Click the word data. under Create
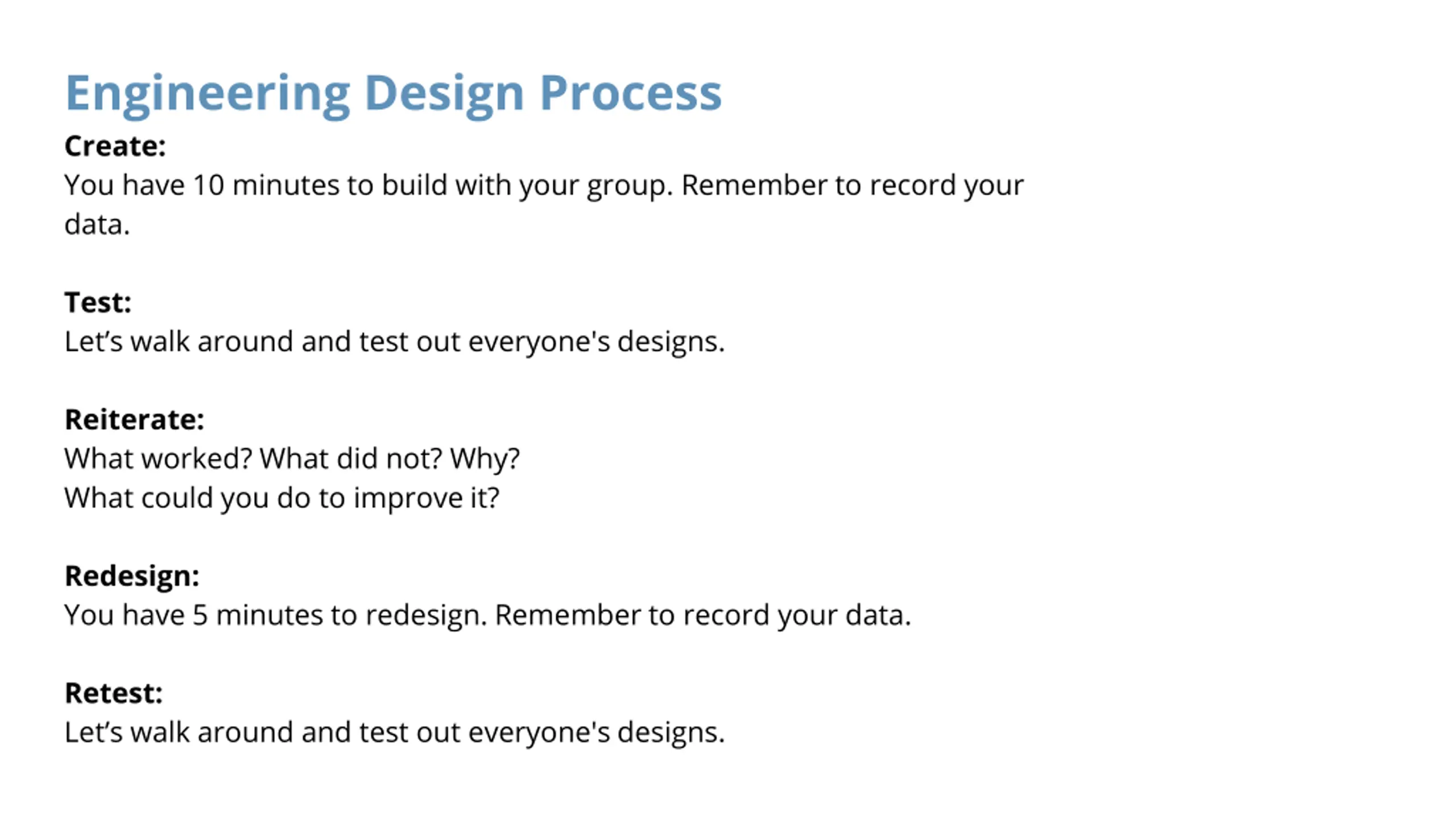This screenshot has width=1456, height=819. tap(97, 224)
